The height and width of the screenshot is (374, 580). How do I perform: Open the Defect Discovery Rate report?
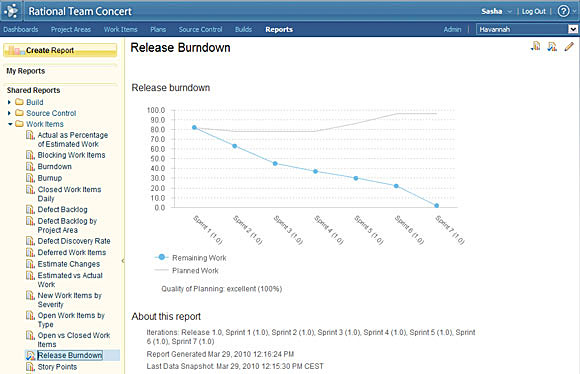(74, 241)
